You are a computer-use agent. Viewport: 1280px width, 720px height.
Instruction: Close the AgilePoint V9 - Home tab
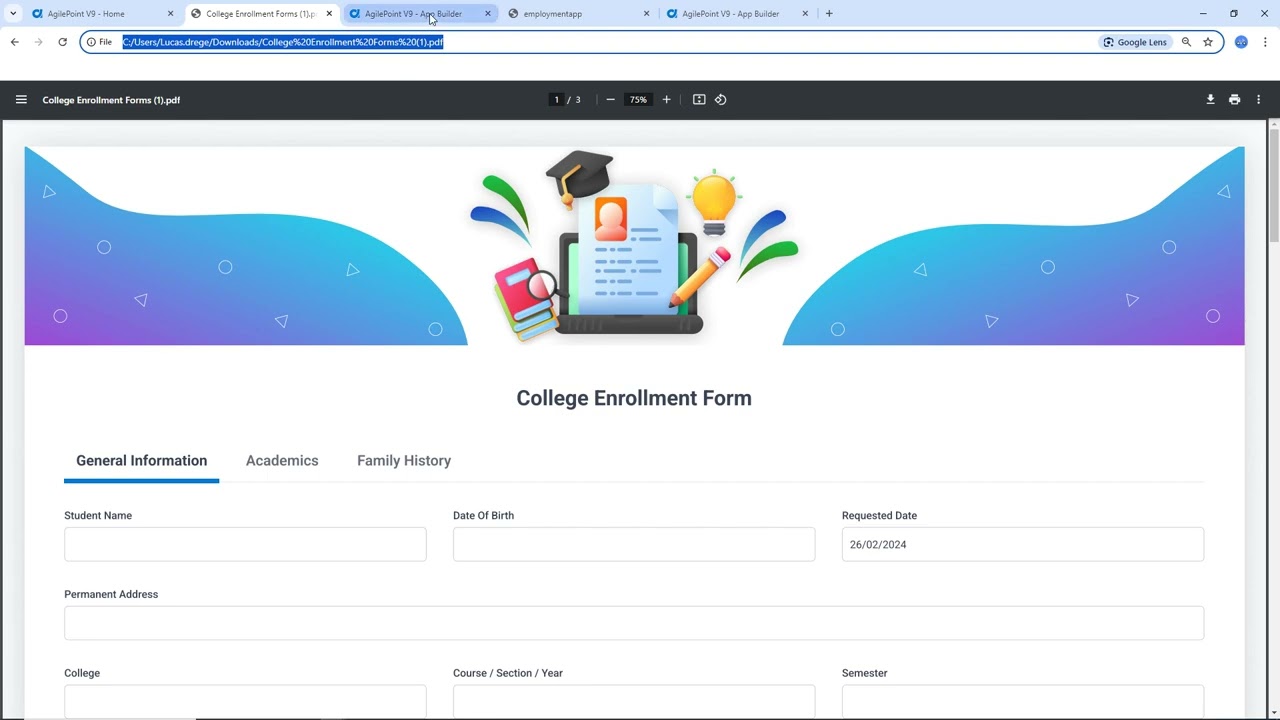point(170,14)
